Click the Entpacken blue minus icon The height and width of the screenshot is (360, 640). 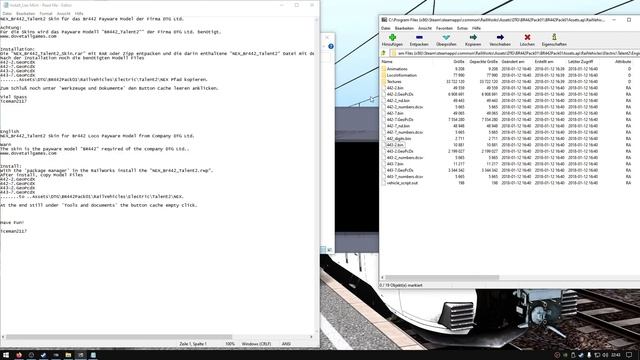(419, 38)
